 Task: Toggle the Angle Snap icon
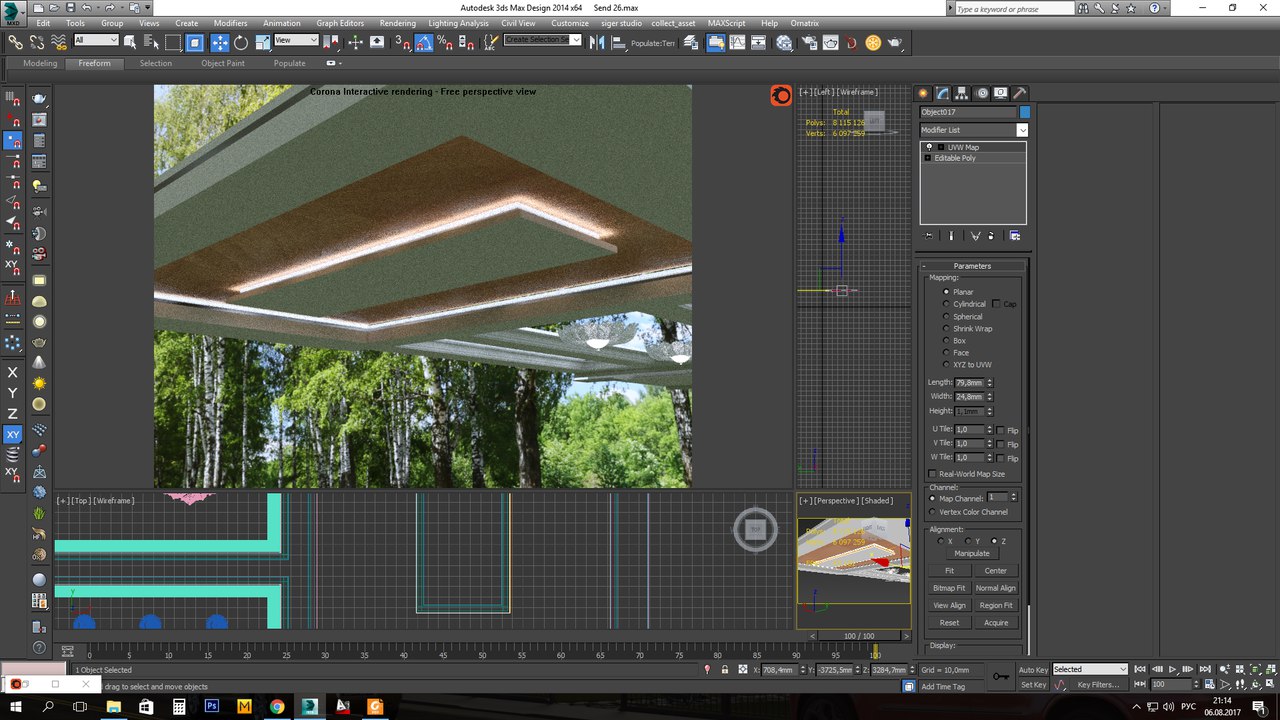pyautogui.click(x=423, y=42)
